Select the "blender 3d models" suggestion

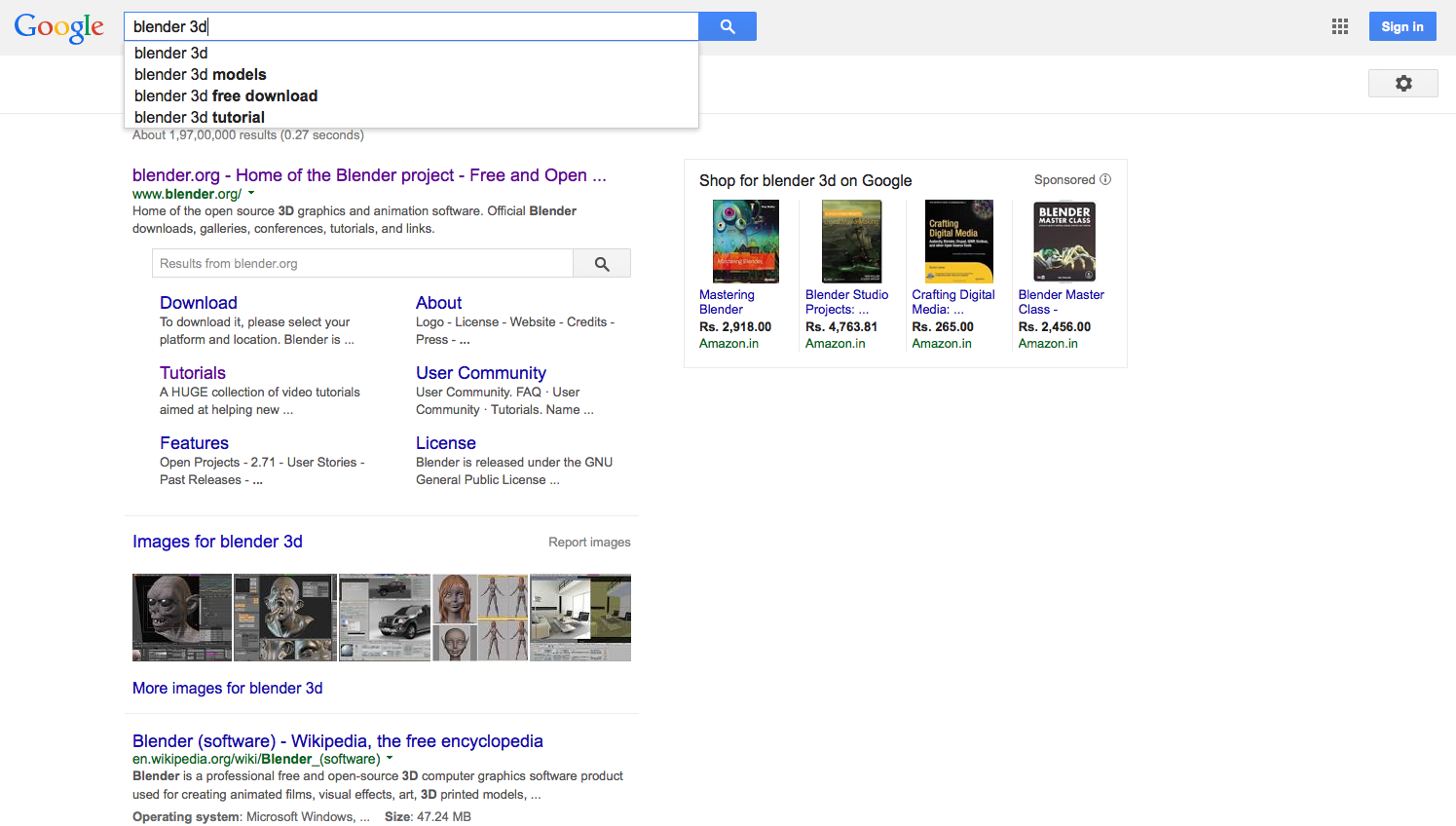click(x=201, y=74)
